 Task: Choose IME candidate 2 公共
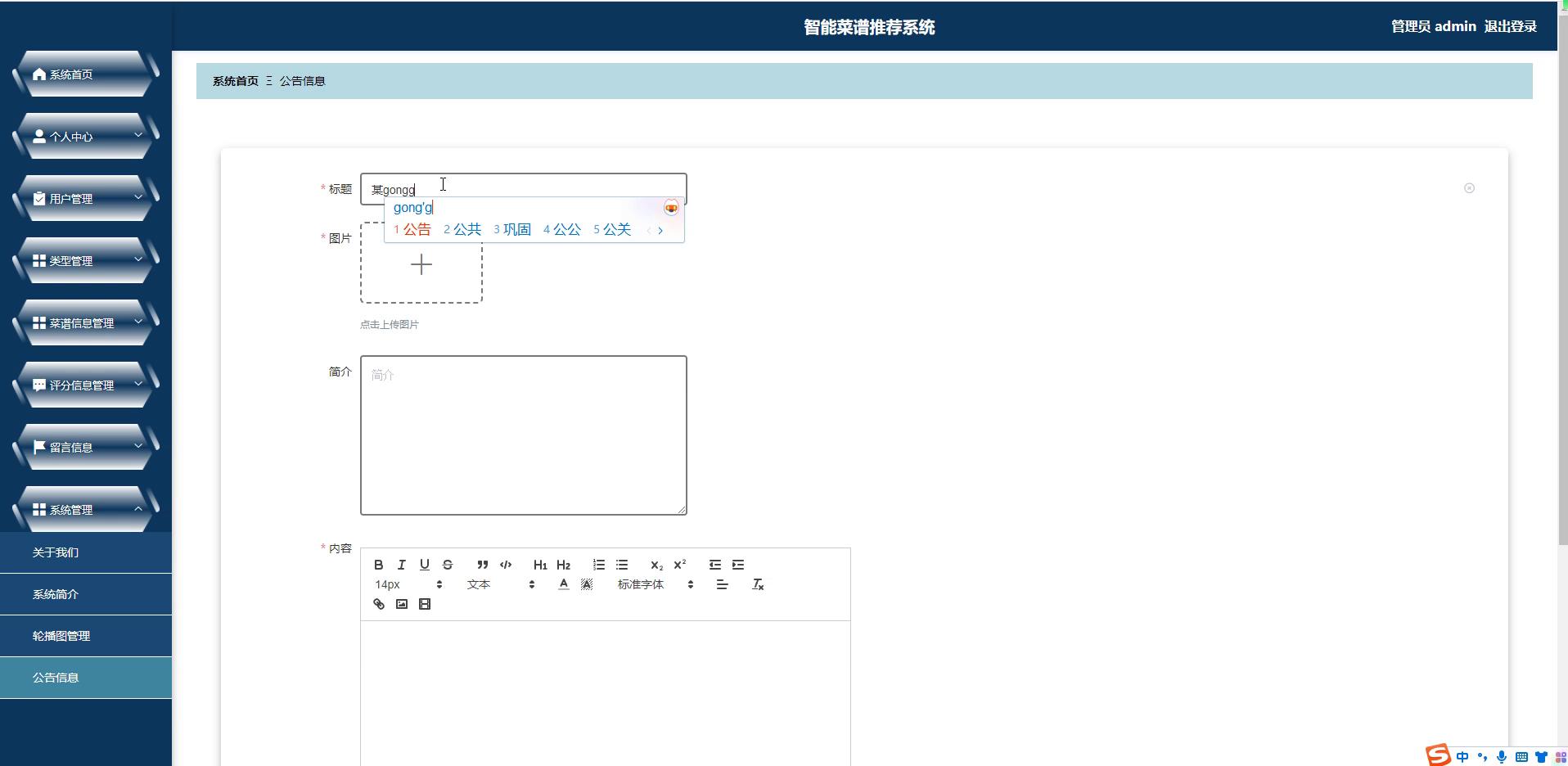[462, 230]
